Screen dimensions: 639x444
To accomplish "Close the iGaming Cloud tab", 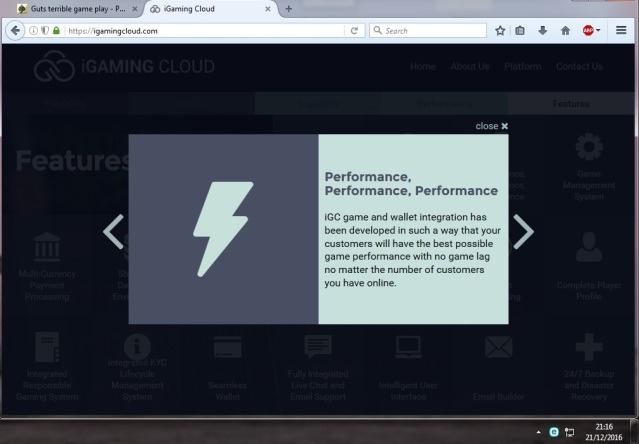I will pos(268,9).
